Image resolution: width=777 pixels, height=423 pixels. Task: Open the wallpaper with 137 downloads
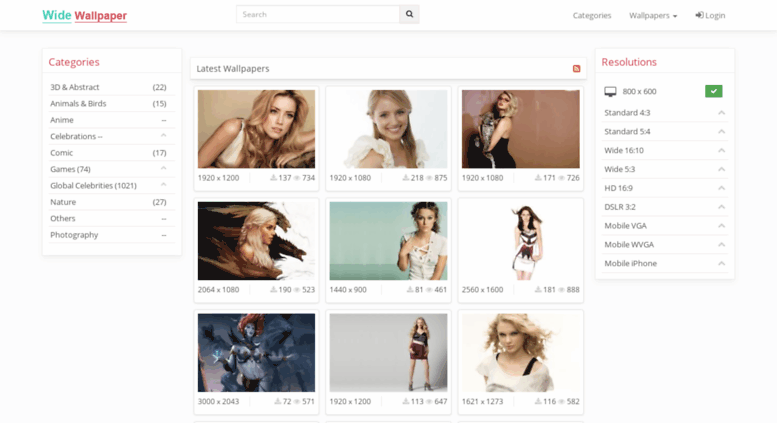[256, 129]
